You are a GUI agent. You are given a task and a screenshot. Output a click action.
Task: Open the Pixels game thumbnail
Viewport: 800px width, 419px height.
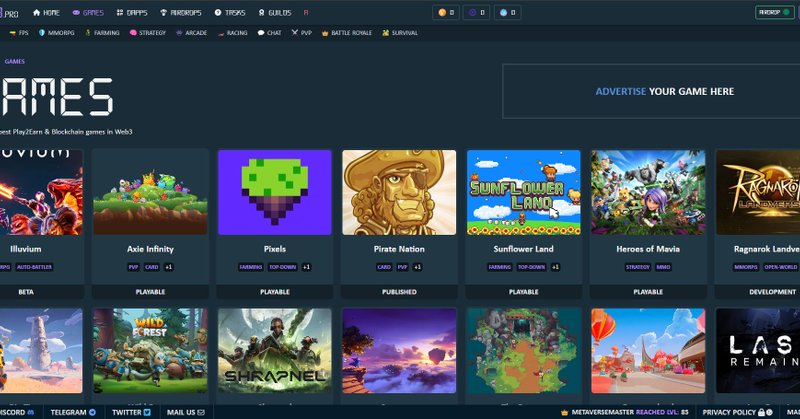(x=274, y=192)
